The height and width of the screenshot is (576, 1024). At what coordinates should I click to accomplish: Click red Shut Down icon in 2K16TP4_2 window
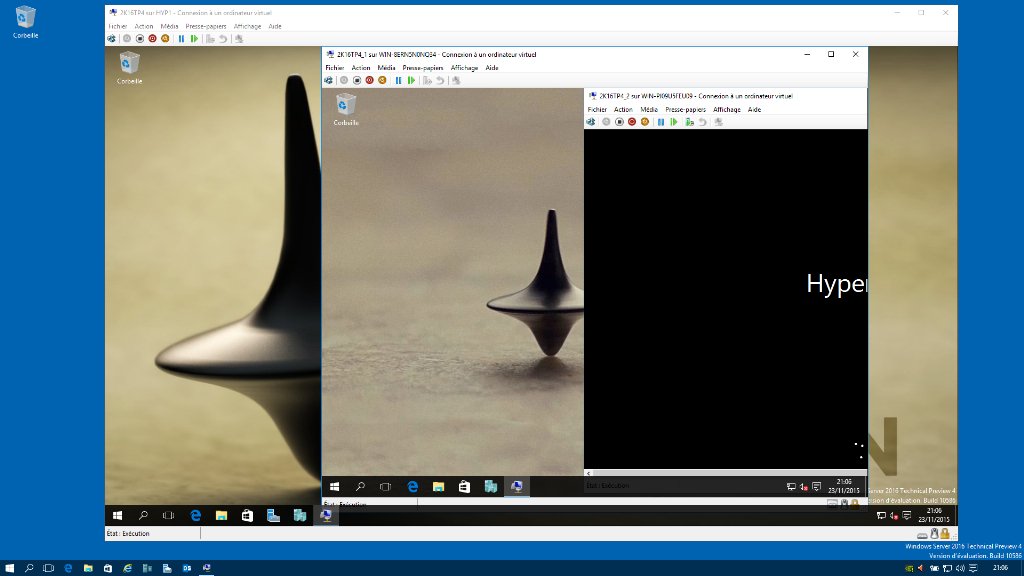[x=632, y=122]
